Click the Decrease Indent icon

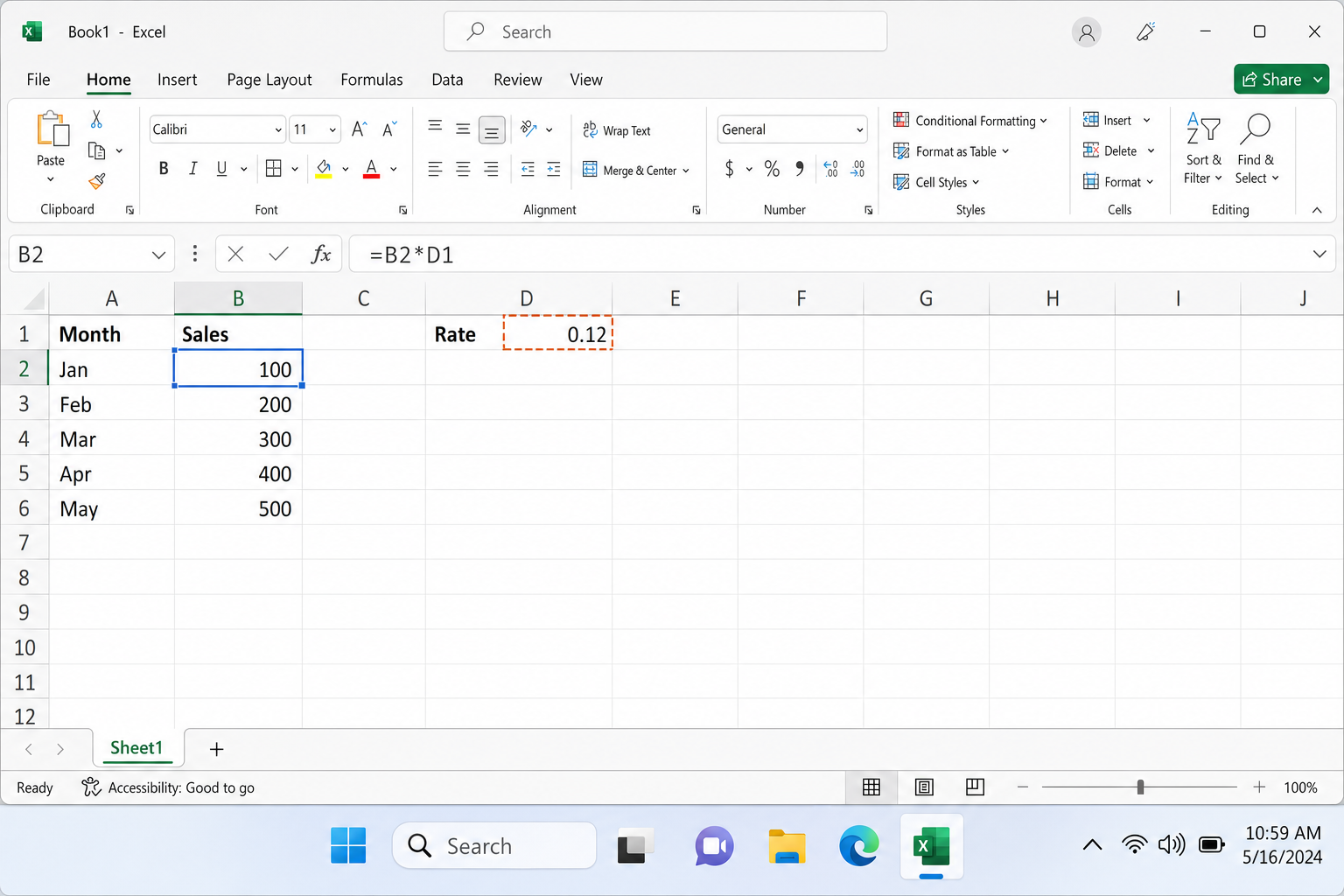coord(528,169)
